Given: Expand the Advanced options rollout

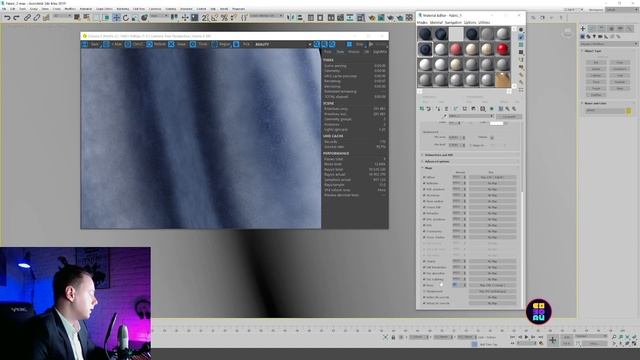Looking at the screenshot, I should point(470,162).
